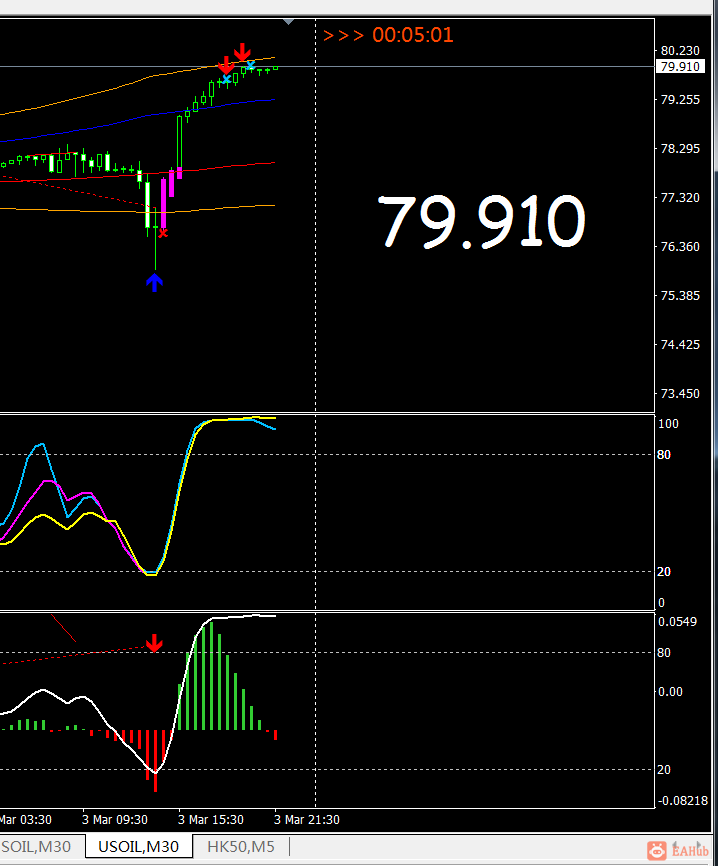Click the large 79.910 price display
This screenshot has width=718, height=866.
(481, 221)
